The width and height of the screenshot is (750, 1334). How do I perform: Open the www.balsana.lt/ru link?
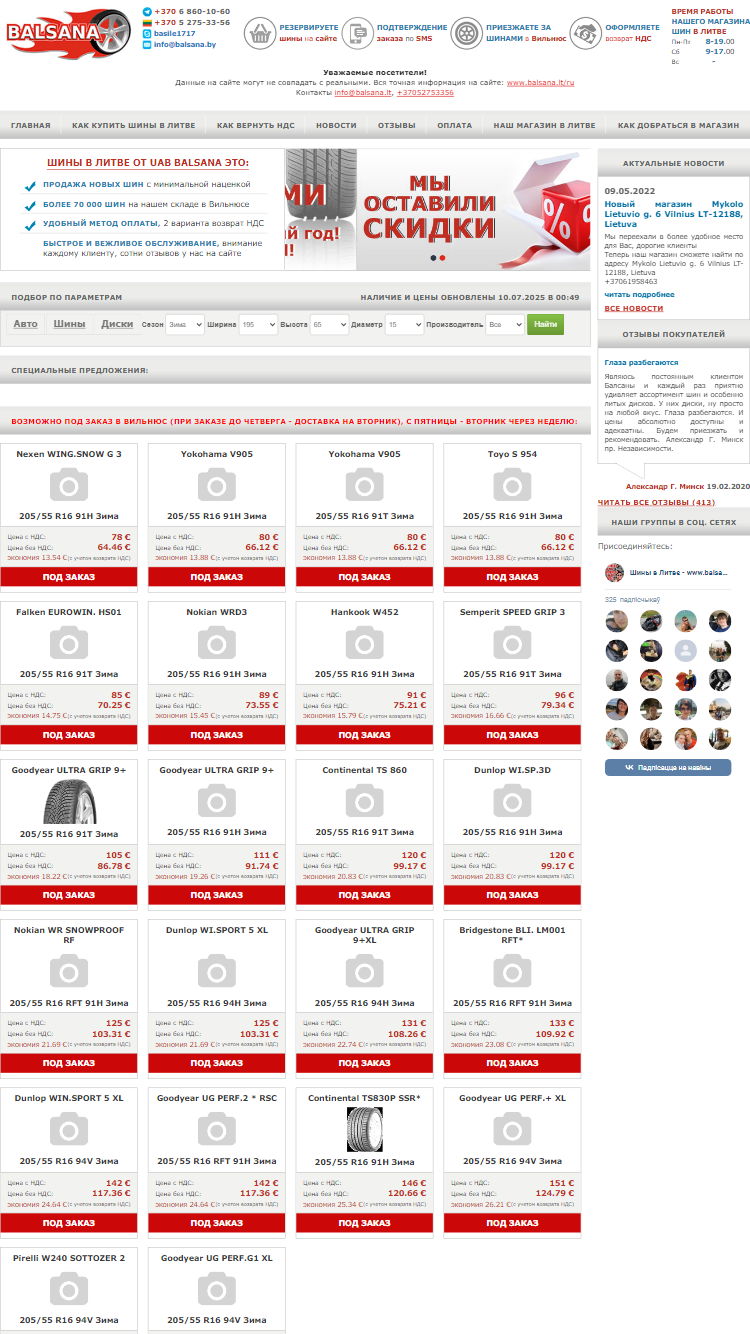point(541,83)
